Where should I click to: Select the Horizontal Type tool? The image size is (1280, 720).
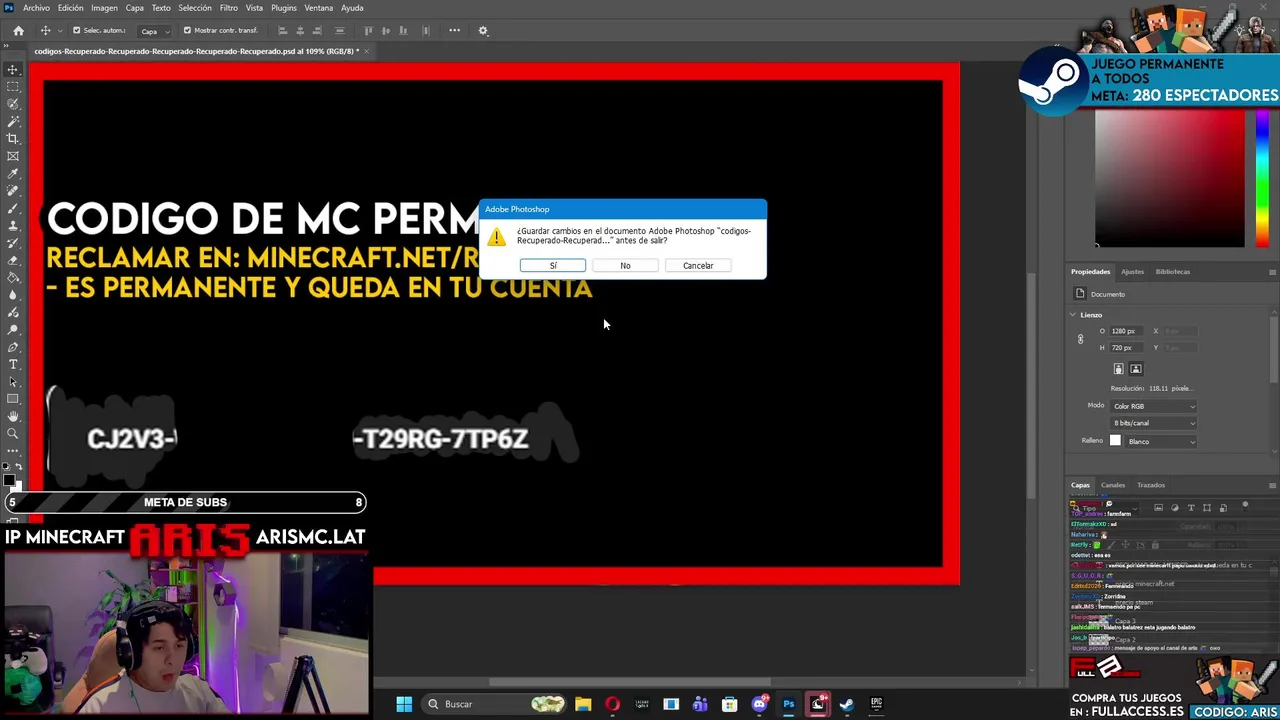(13, 364)
